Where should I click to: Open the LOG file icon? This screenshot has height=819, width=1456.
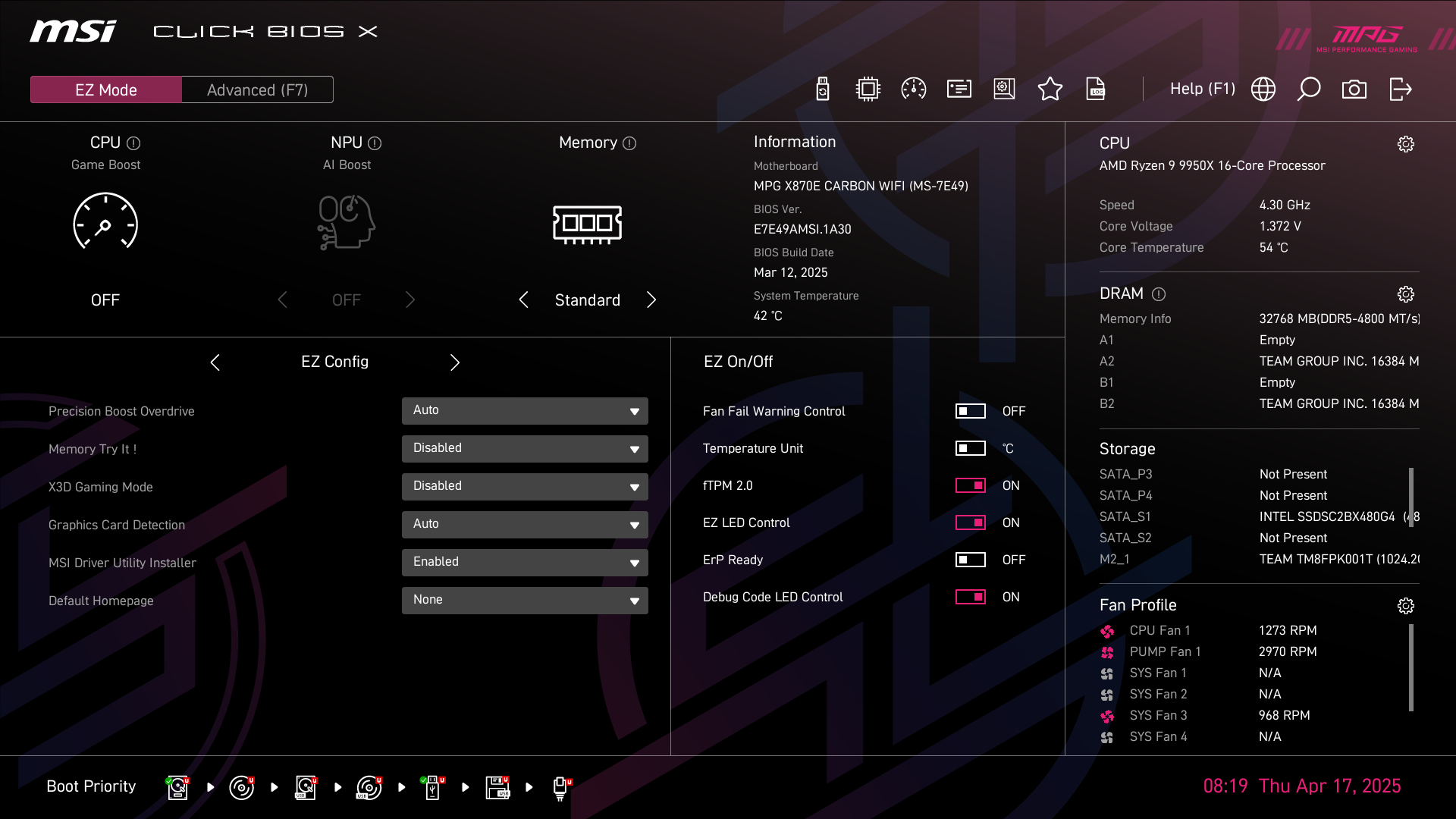point(1095,89)
